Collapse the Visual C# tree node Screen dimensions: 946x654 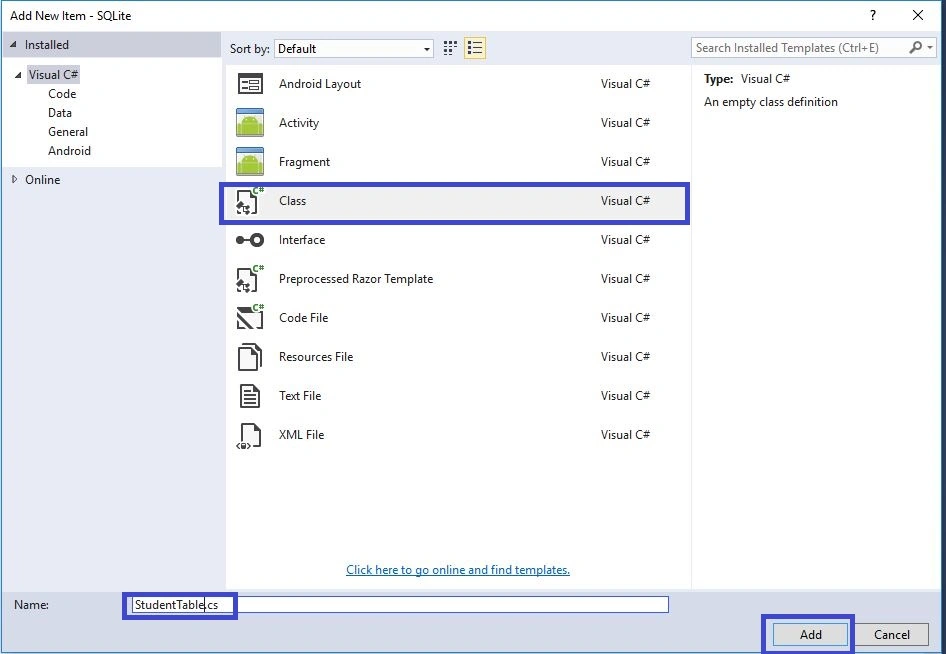(18, 75)
